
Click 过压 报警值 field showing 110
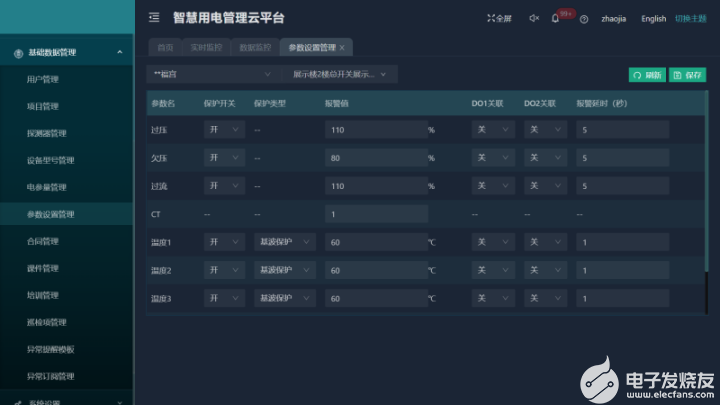point(376,130)
